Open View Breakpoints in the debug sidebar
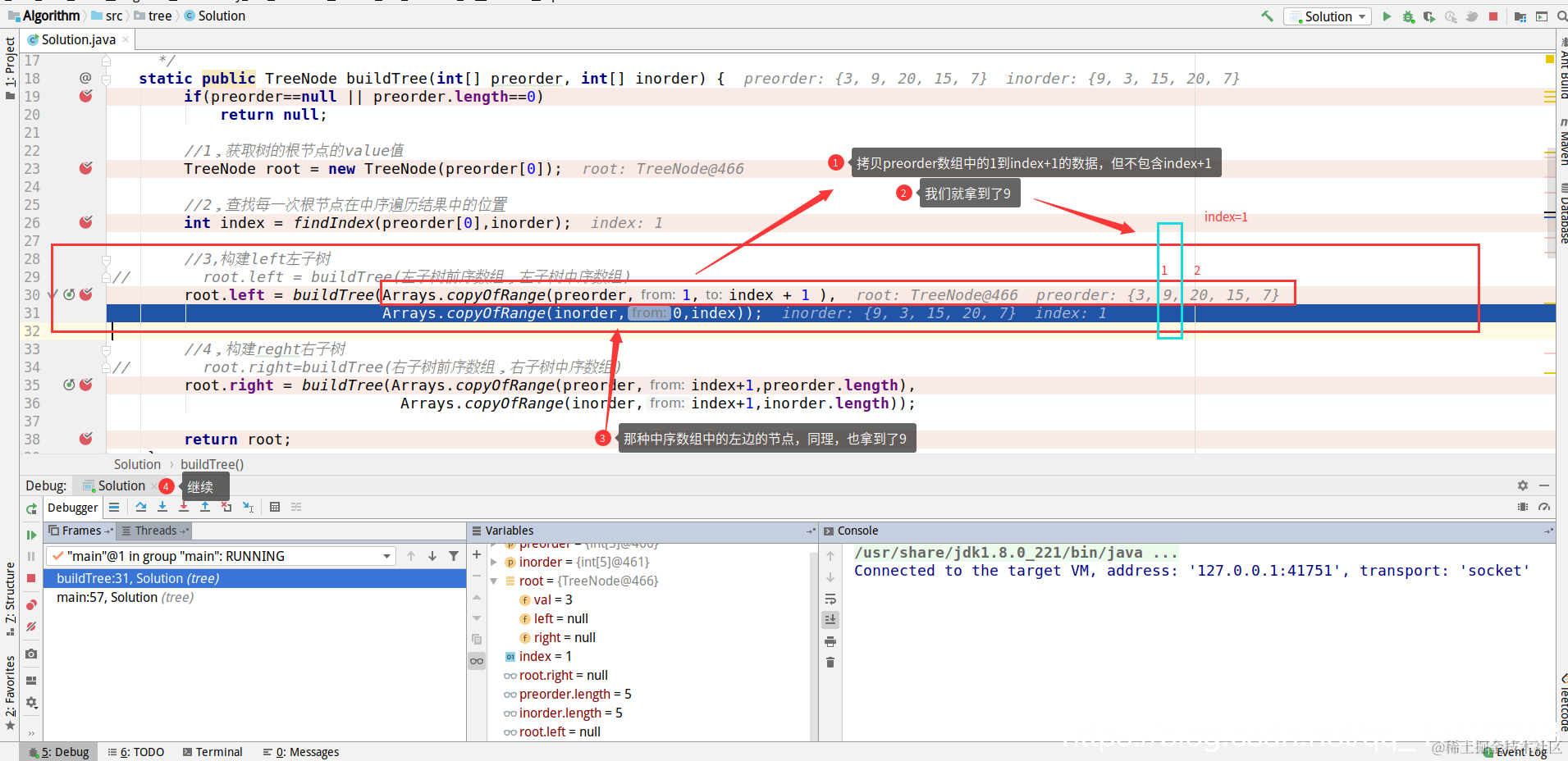Image resolution: width=1568 pixels, height=761 pixels. coord(31,605)
